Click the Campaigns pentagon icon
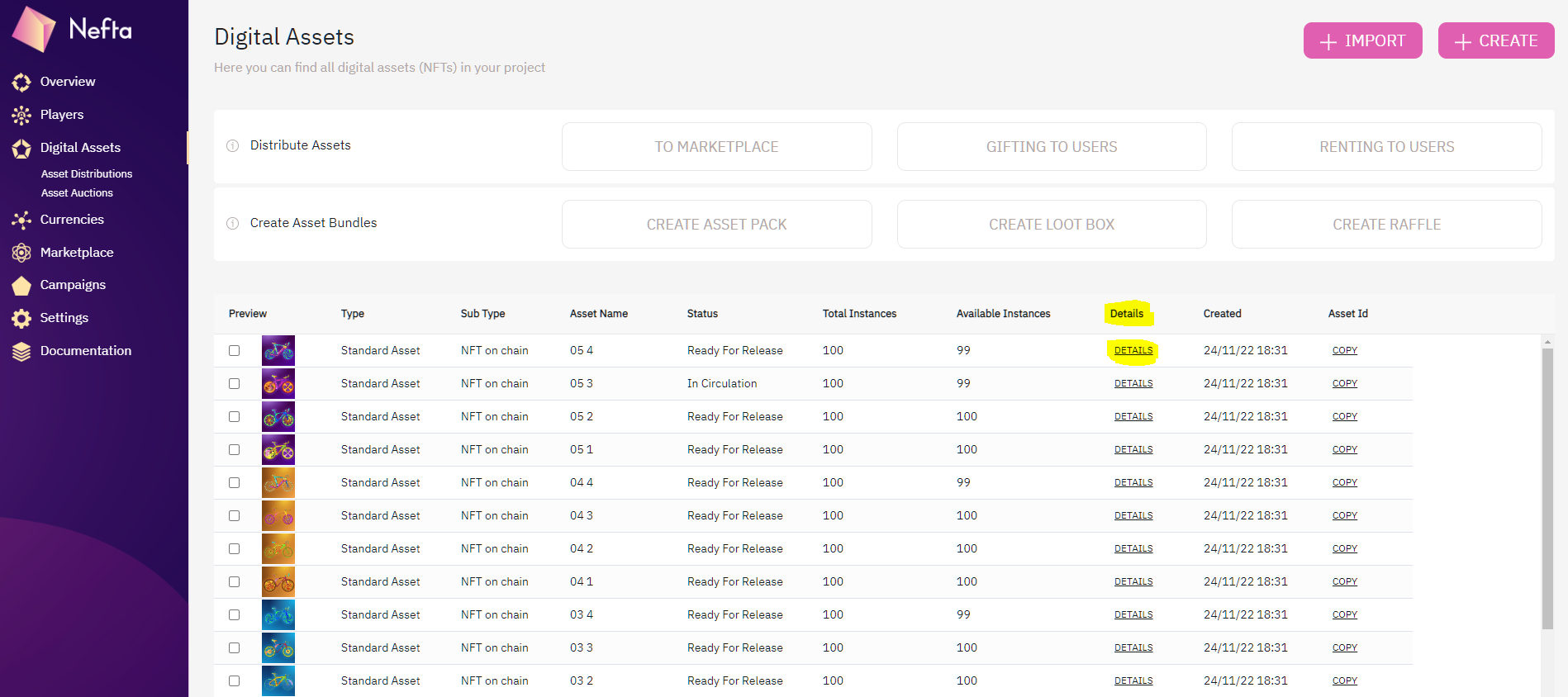Viewport: 1568px width, 697px height. pos(21,285)
